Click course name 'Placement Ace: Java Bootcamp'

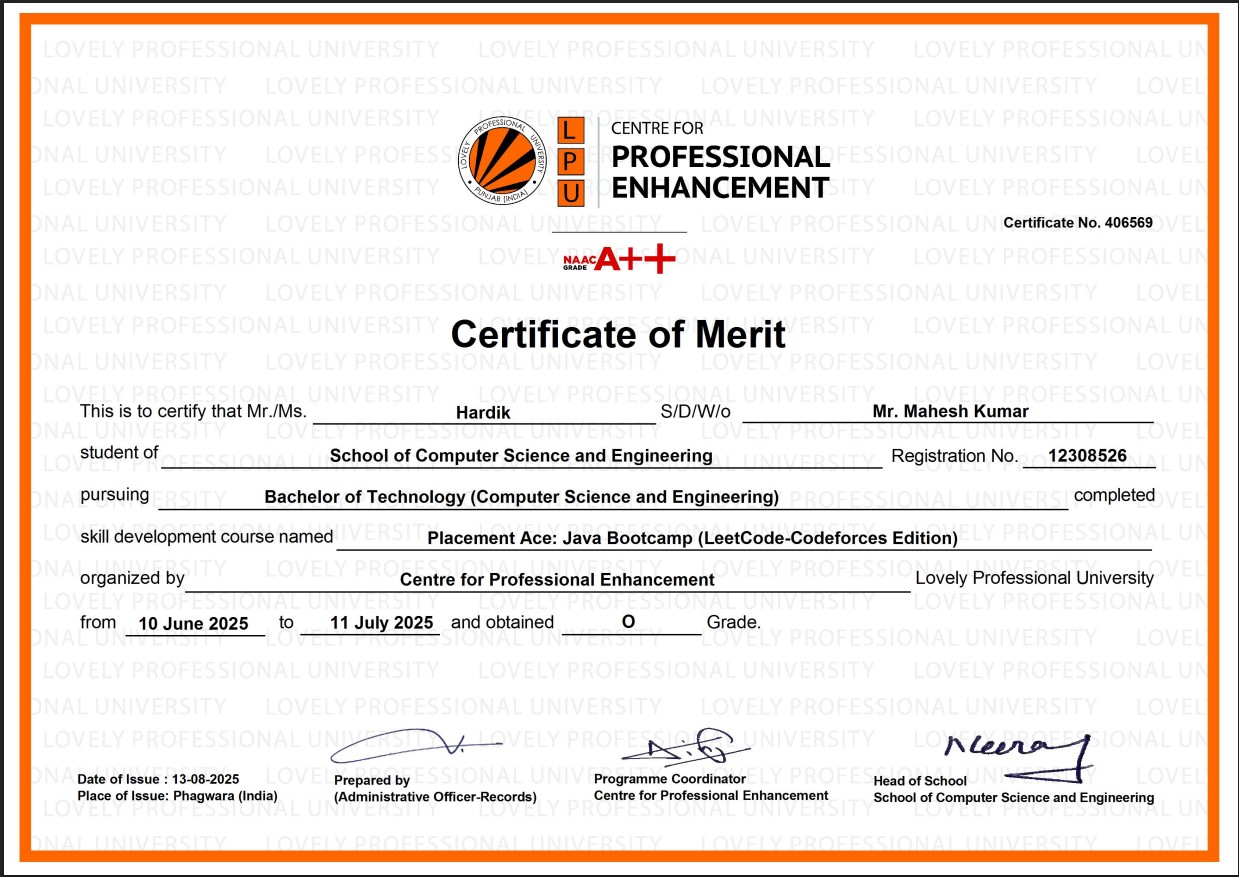pyautogui.click(x=559, y=538)
